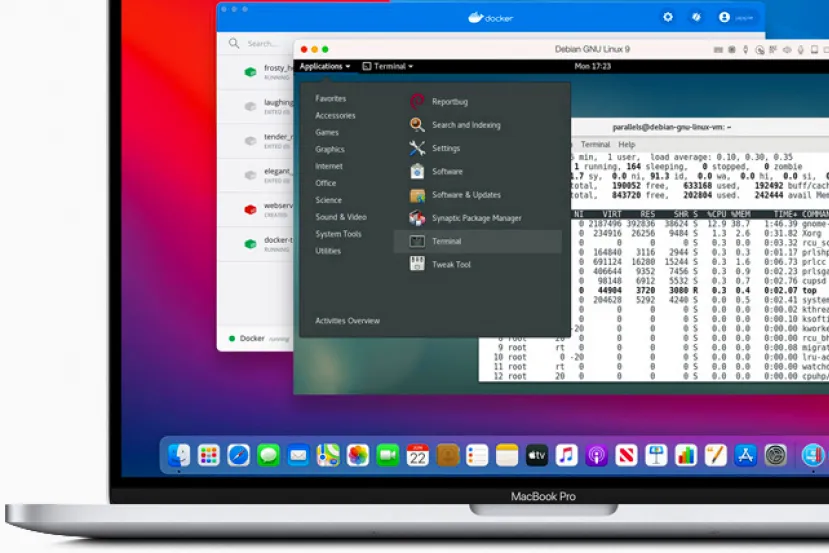Click the 12 root process row
829x553 pixels.
[653, 376]
